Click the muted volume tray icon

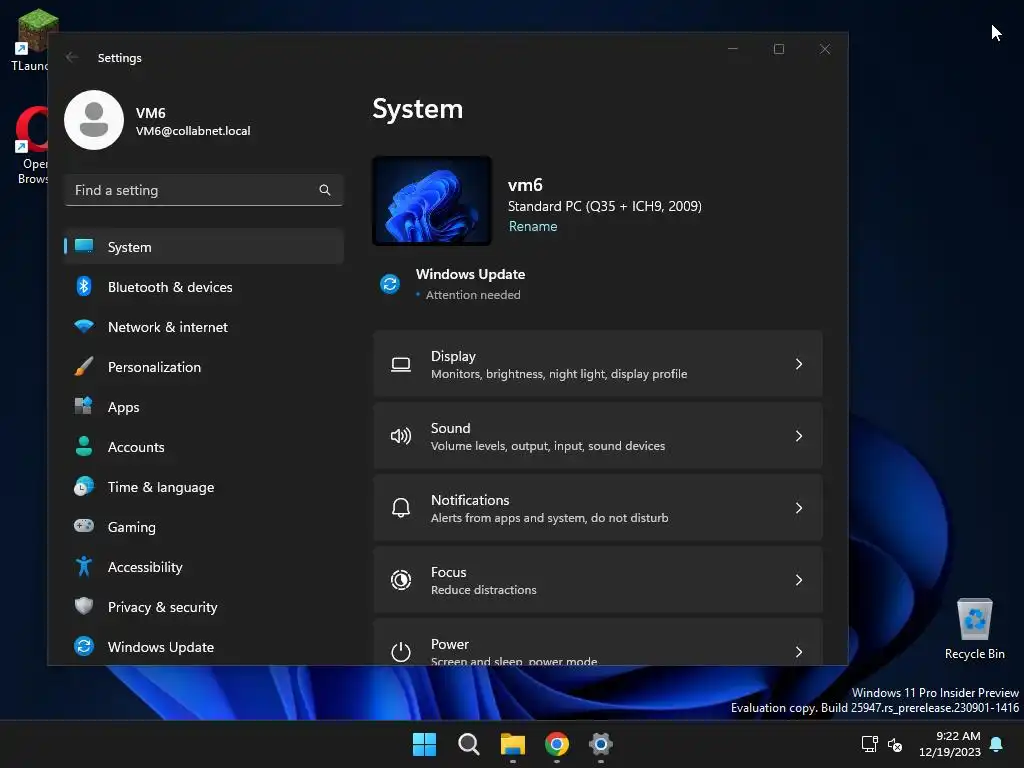pyautogui.click(x=895, y=744)
